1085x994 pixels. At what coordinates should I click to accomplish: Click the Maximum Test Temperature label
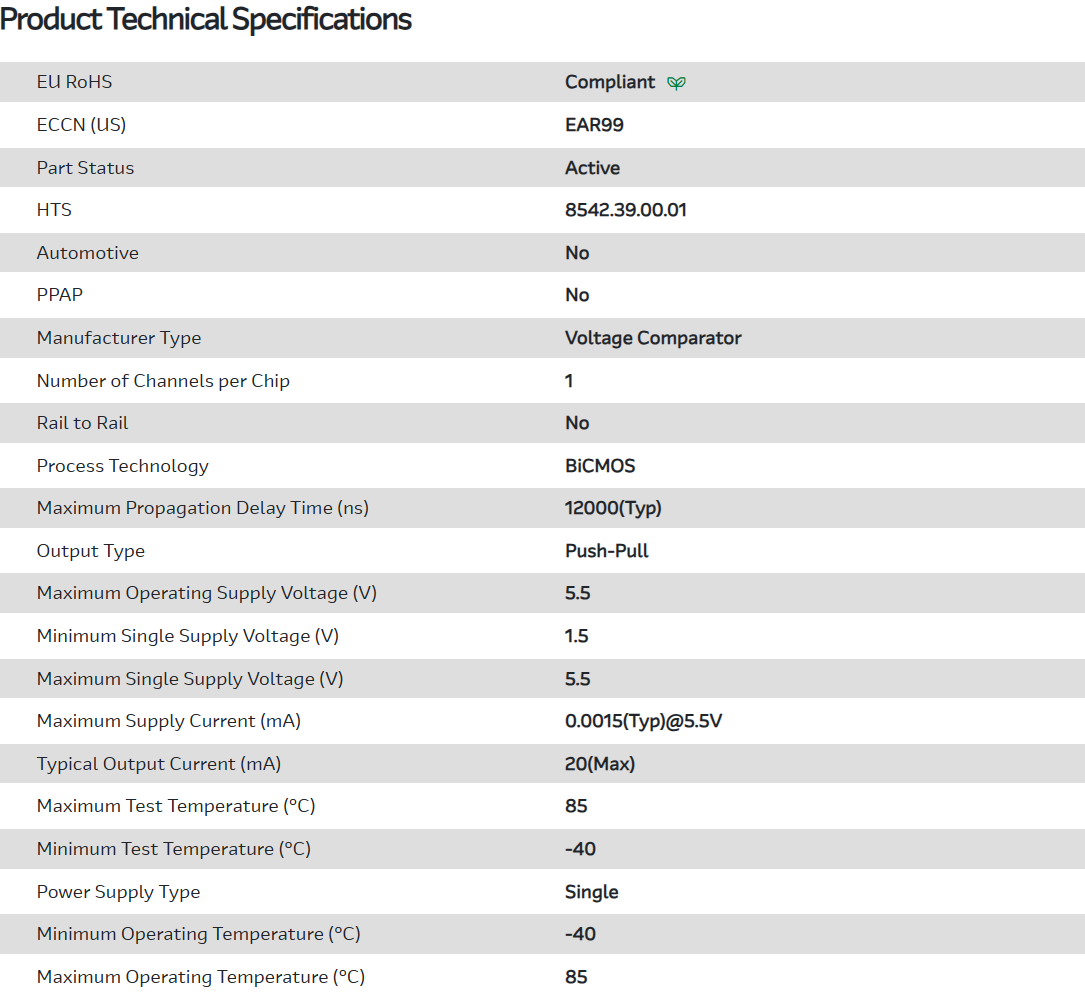click(176, 806)
